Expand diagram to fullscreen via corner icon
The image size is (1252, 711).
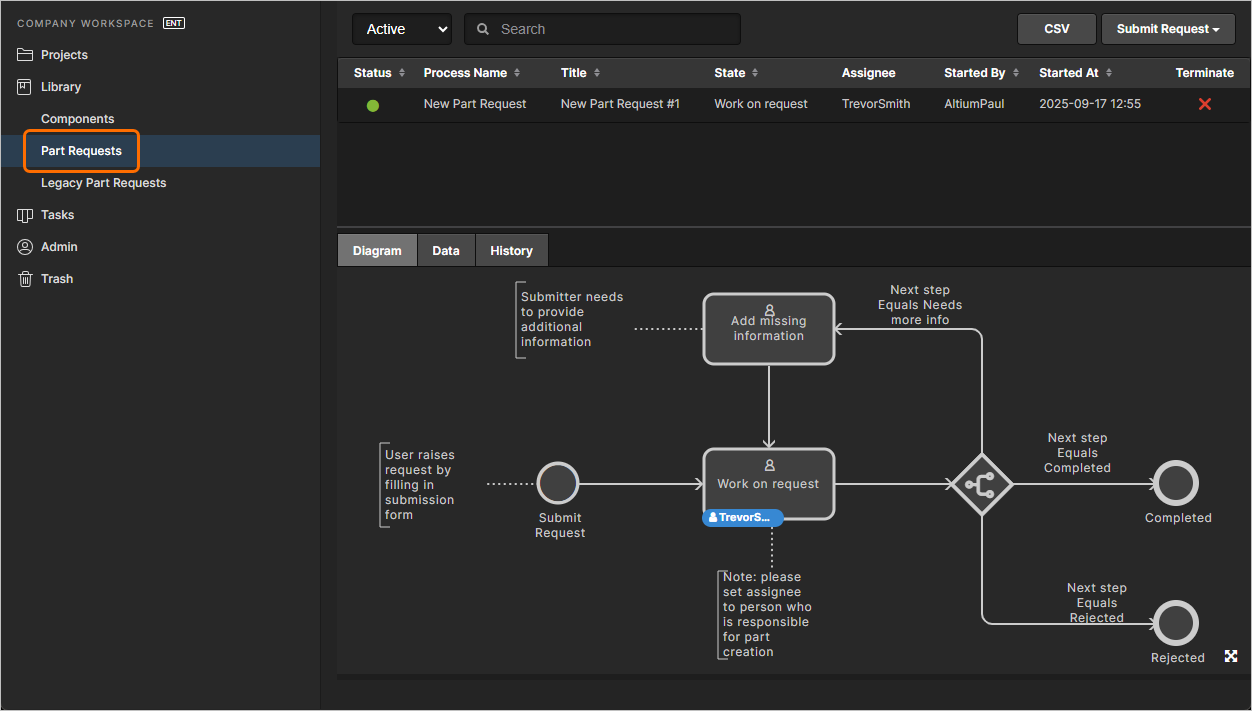1230,656
